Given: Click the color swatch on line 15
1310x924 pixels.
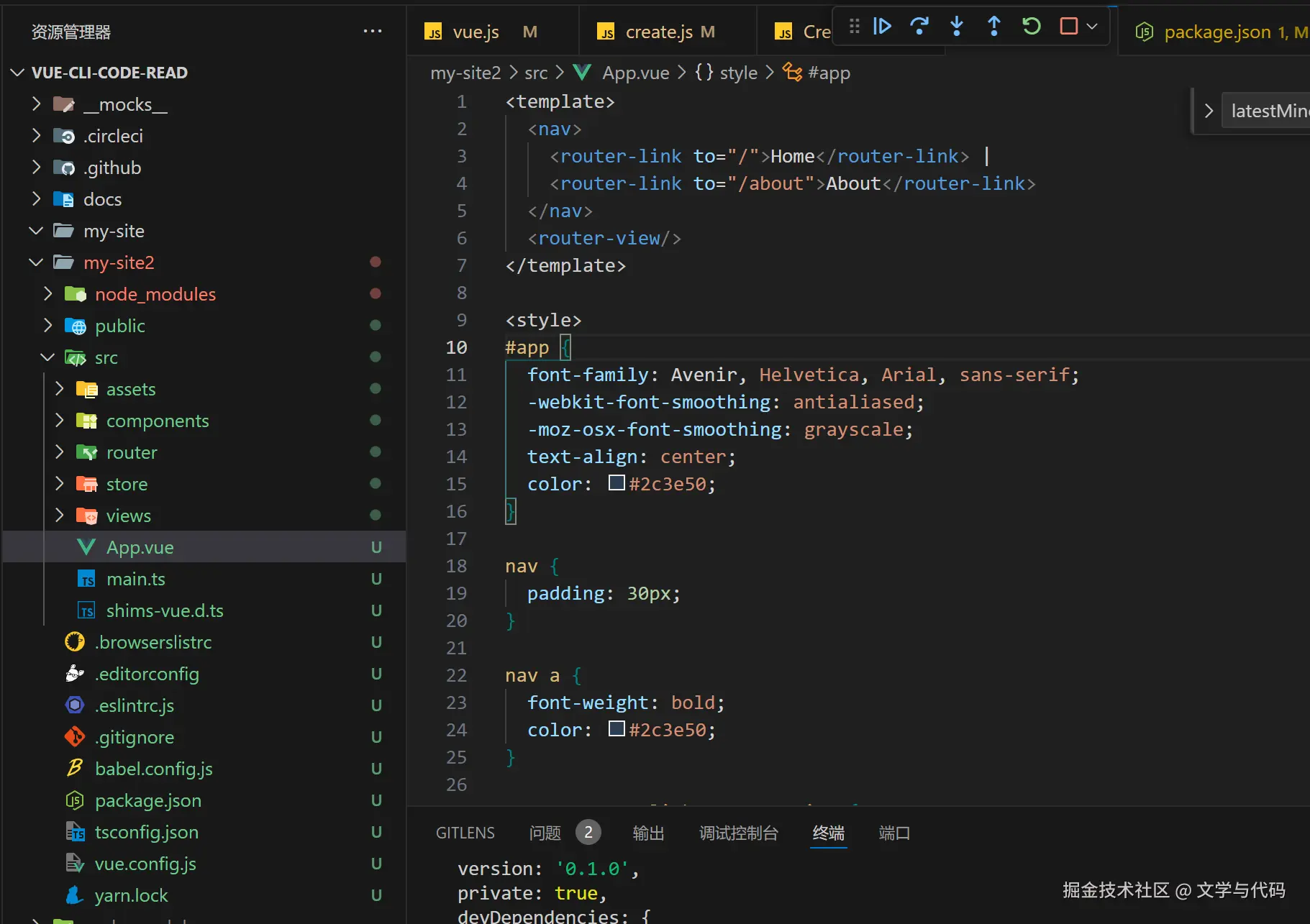Looking at the screenshot, I should click(x=617, y=483).
